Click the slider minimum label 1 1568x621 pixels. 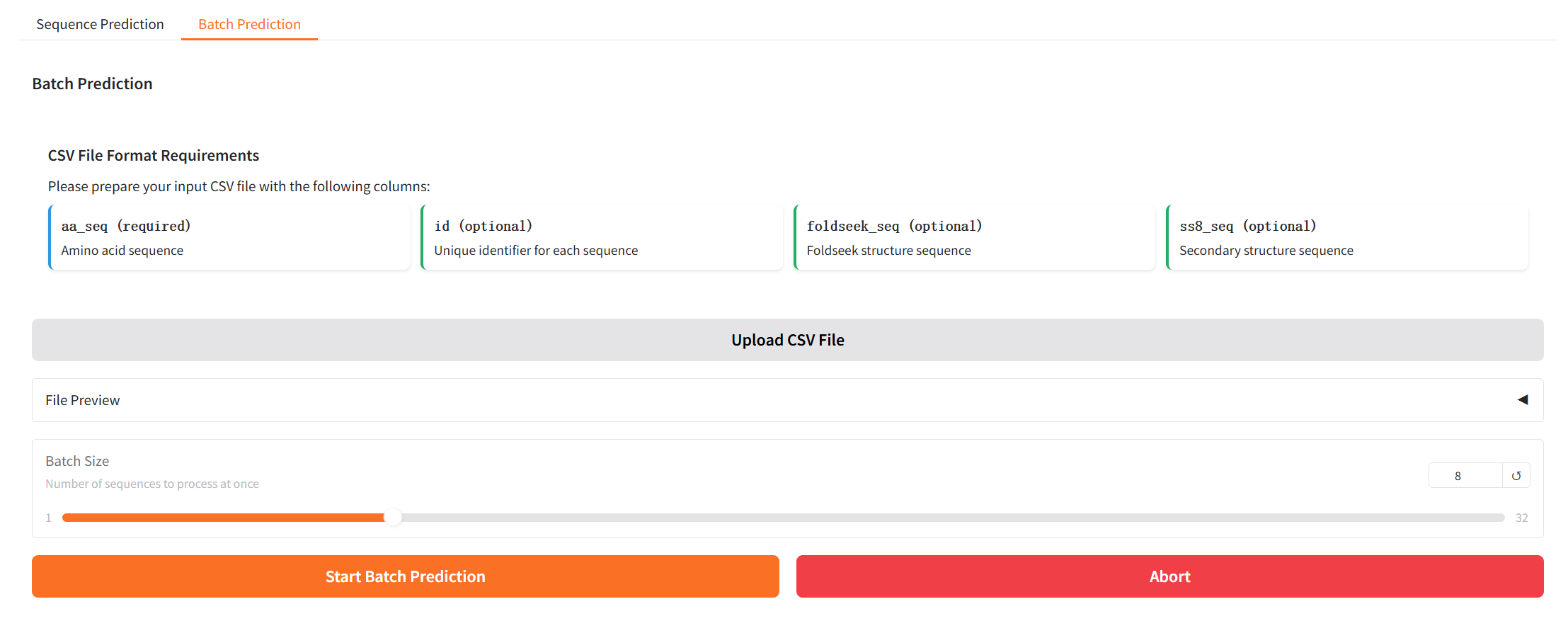(x=48, y=518)
